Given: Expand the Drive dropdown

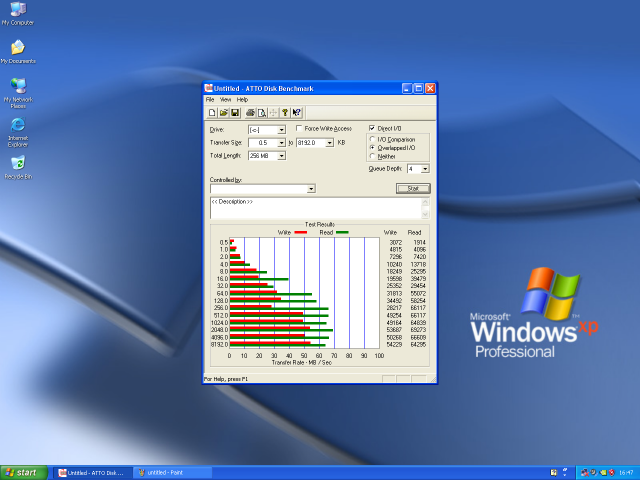Looking at the screenshot, I should tap(282, 130).
